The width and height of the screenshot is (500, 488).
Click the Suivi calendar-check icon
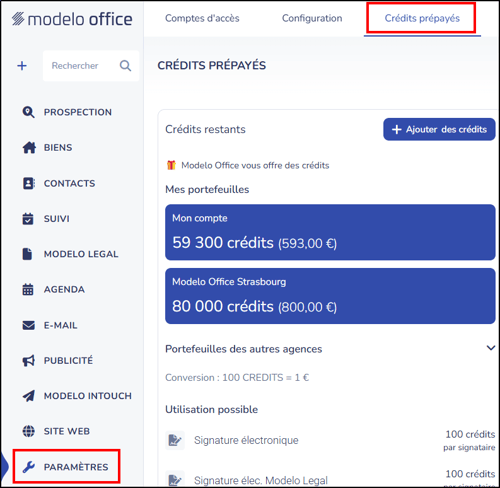[x=28, y=219]
